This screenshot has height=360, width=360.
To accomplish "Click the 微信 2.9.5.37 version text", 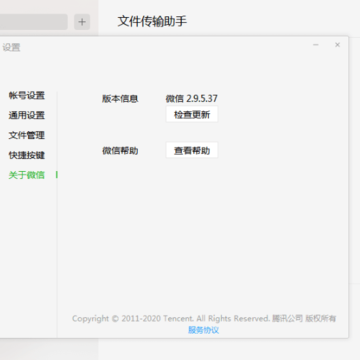I will pyautogui.click(x=192, y=99).
